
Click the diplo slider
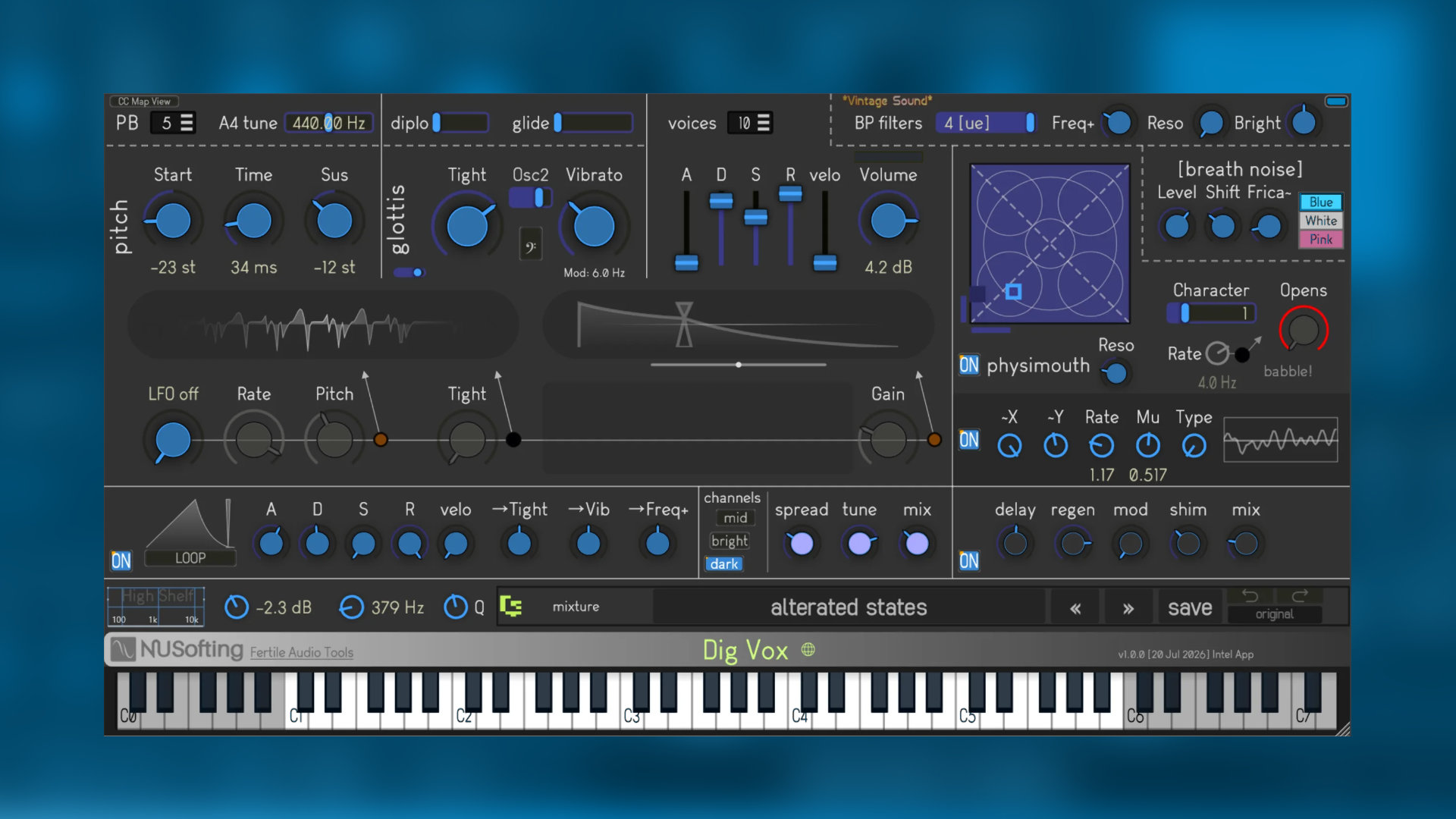tap(460, 123)
